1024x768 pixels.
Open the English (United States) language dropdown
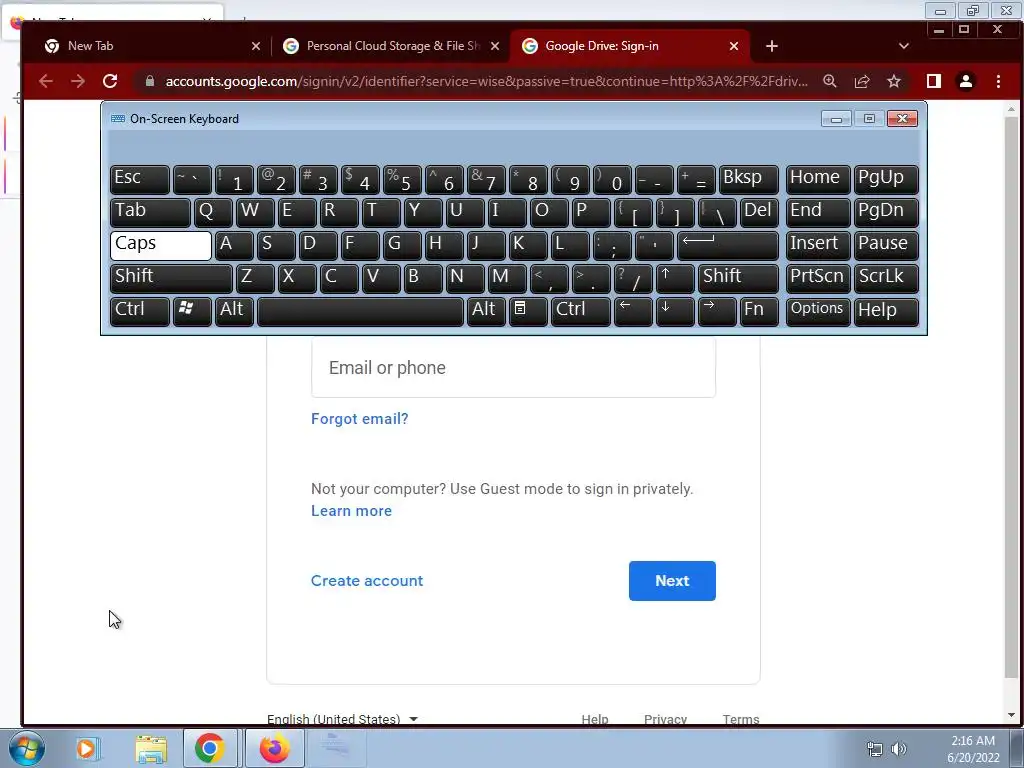coord(342,719)
